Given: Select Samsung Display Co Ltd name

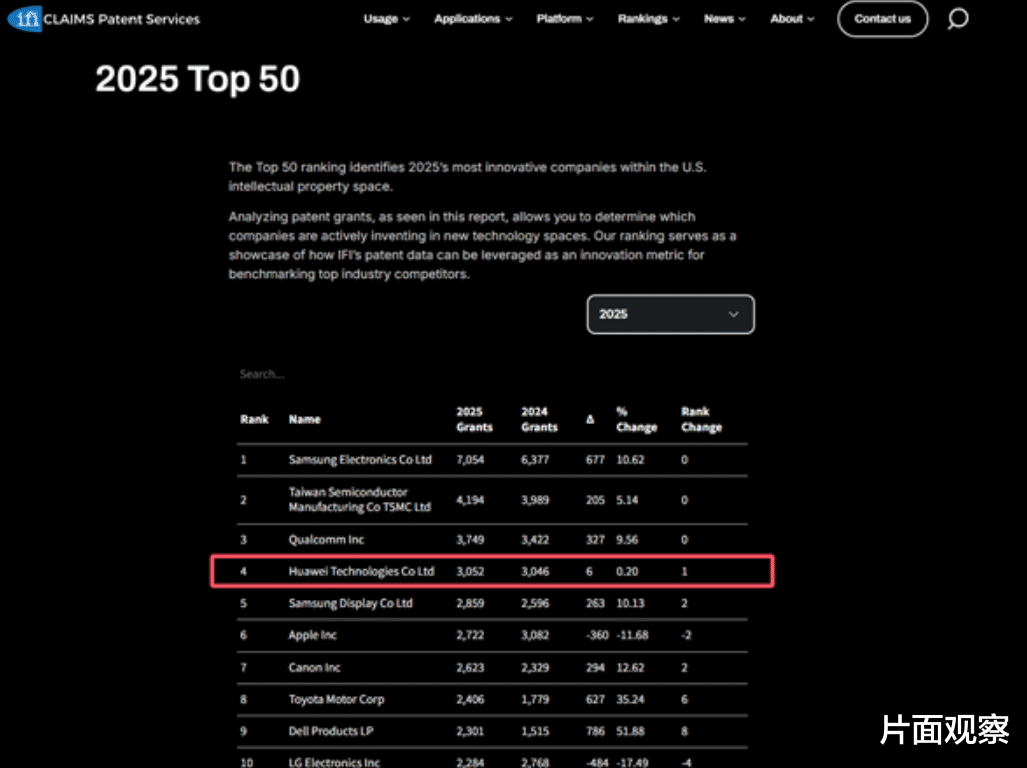Looking at the screenshot, I should pyautogui.click(x=350, y=603).
